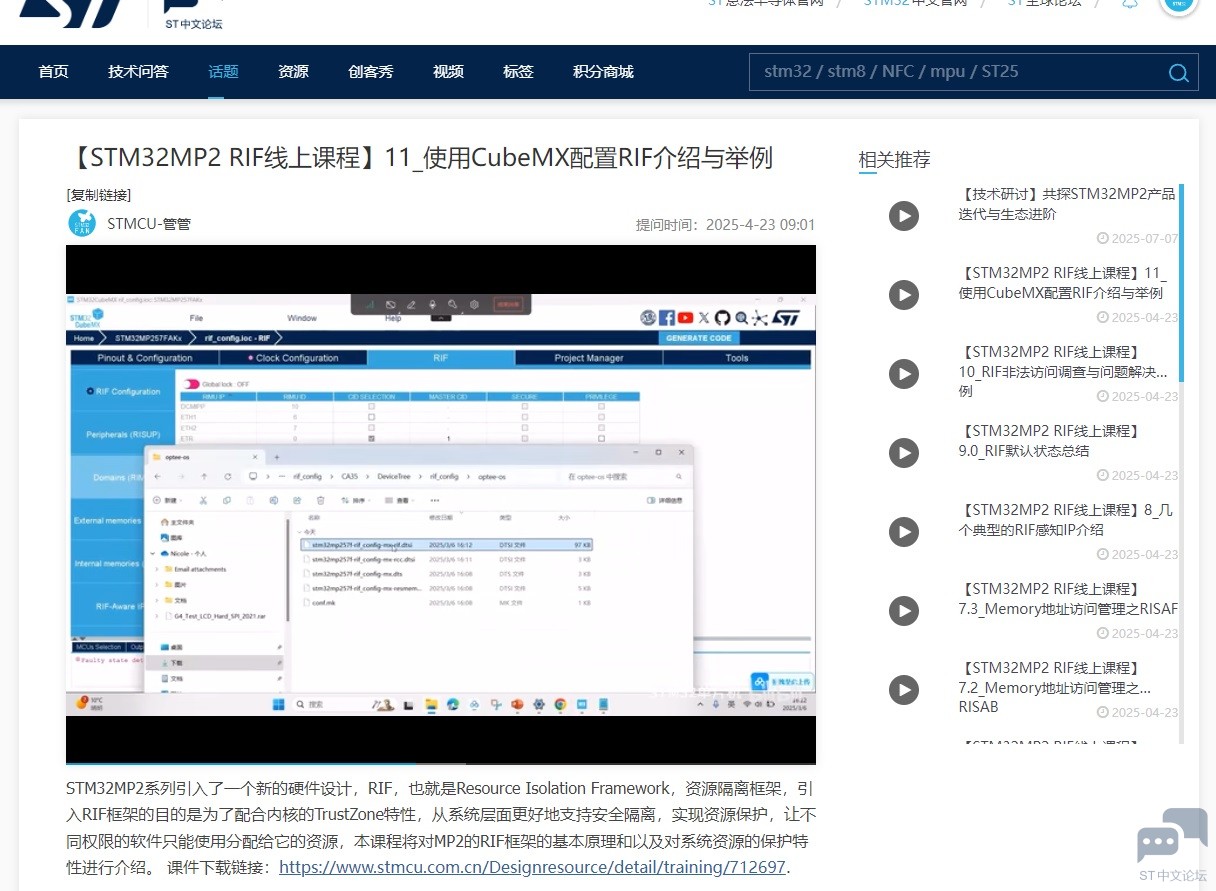Screen dimensions: 1216x891
Task: Open 资源 navigation item
Action: (x=293, y=72)
